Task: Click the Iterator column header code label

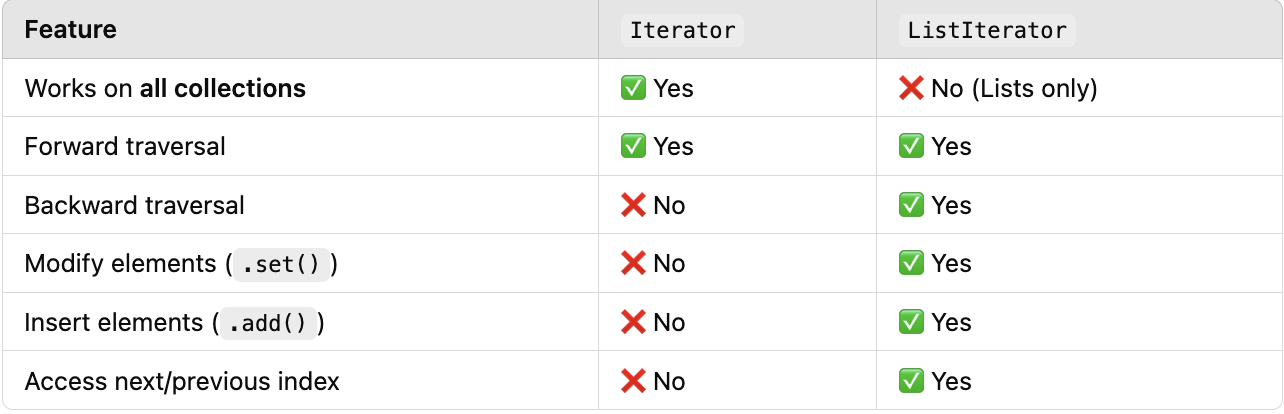Action: [683, 30]
